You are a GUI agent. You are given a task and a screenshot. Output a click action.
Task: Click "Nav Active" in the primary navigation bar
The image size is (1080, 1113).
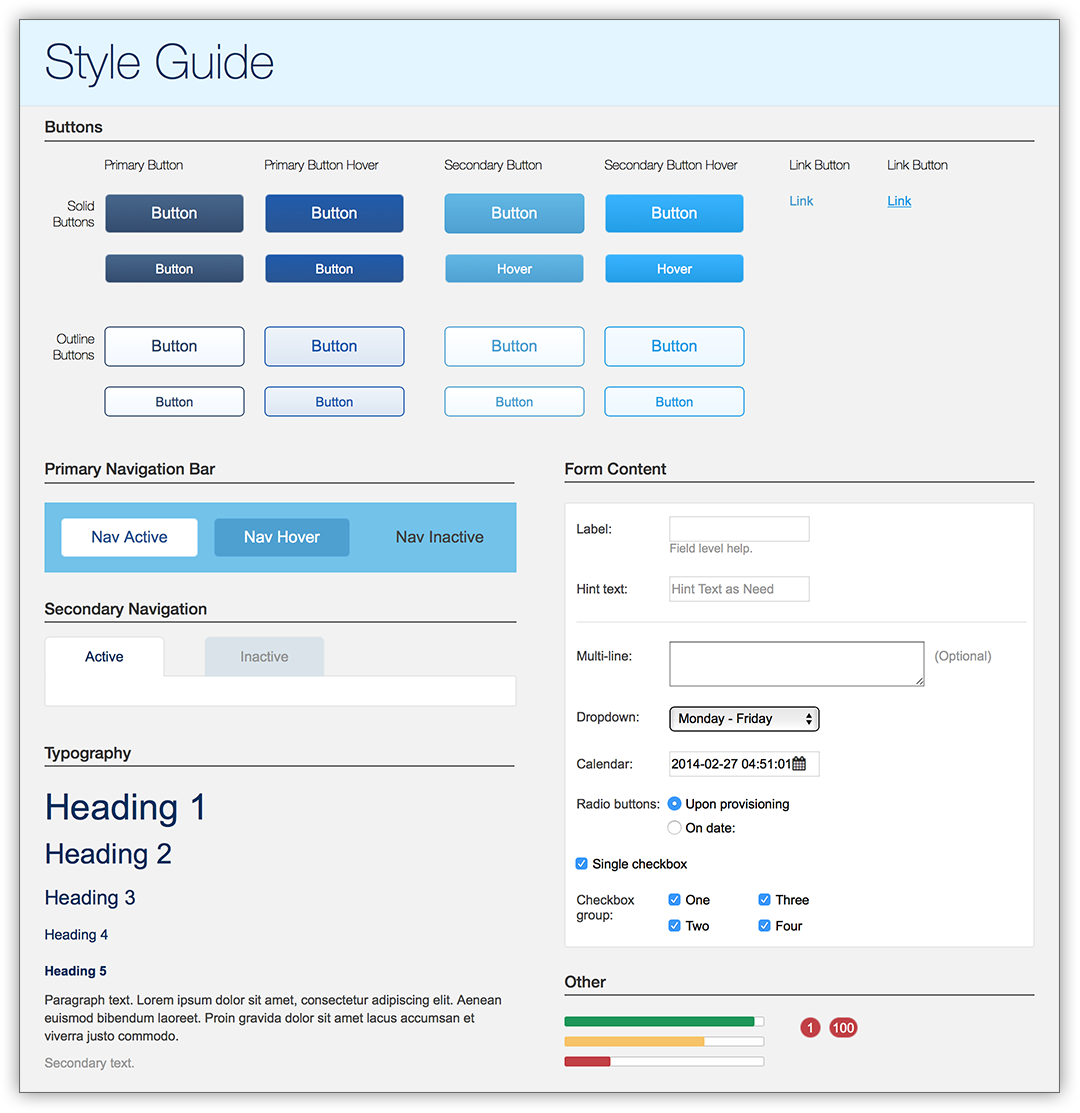click(x=128, y=537)
